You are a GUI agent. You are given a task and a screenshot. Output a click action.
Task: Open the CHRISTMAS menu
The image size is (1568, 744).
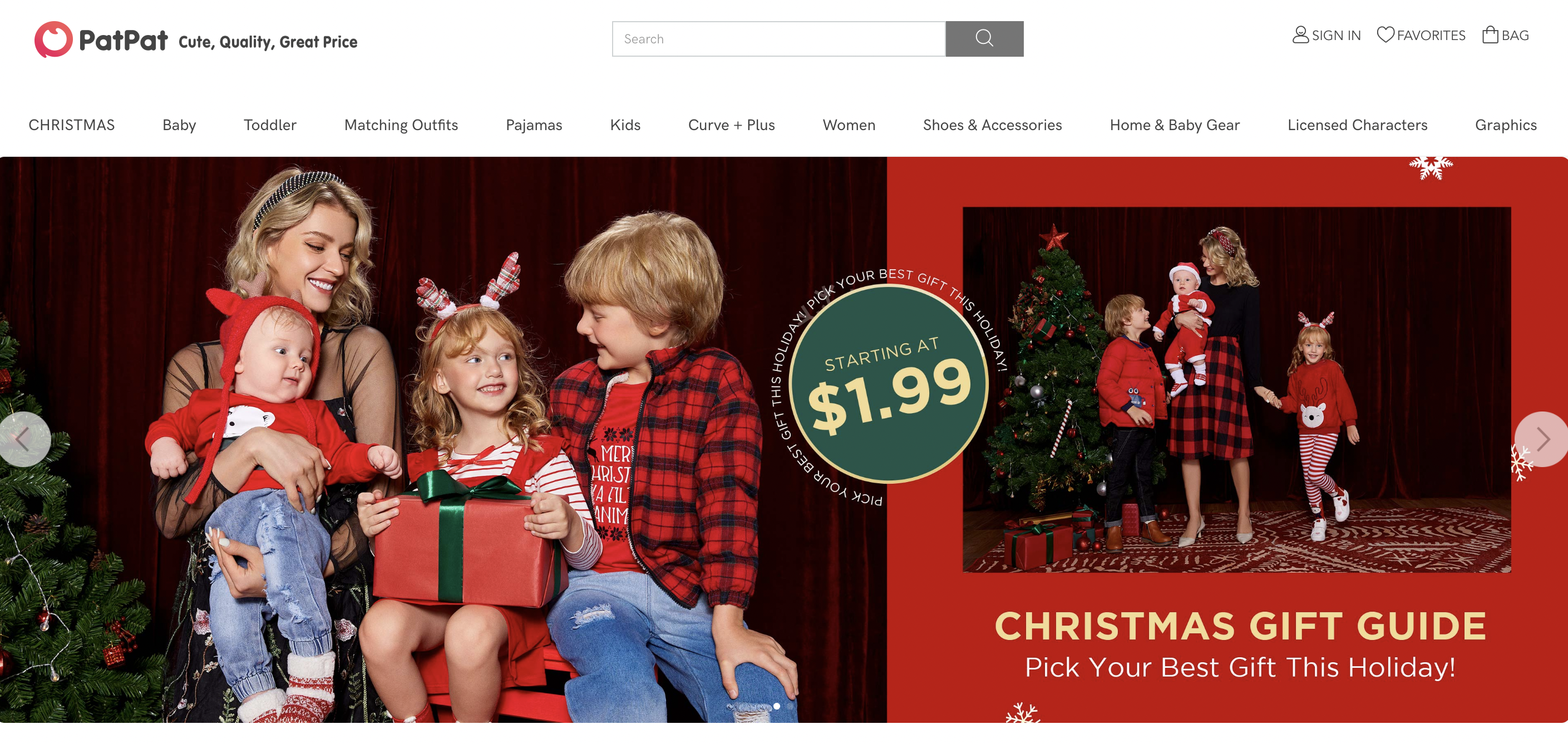[x=72, y=125]
